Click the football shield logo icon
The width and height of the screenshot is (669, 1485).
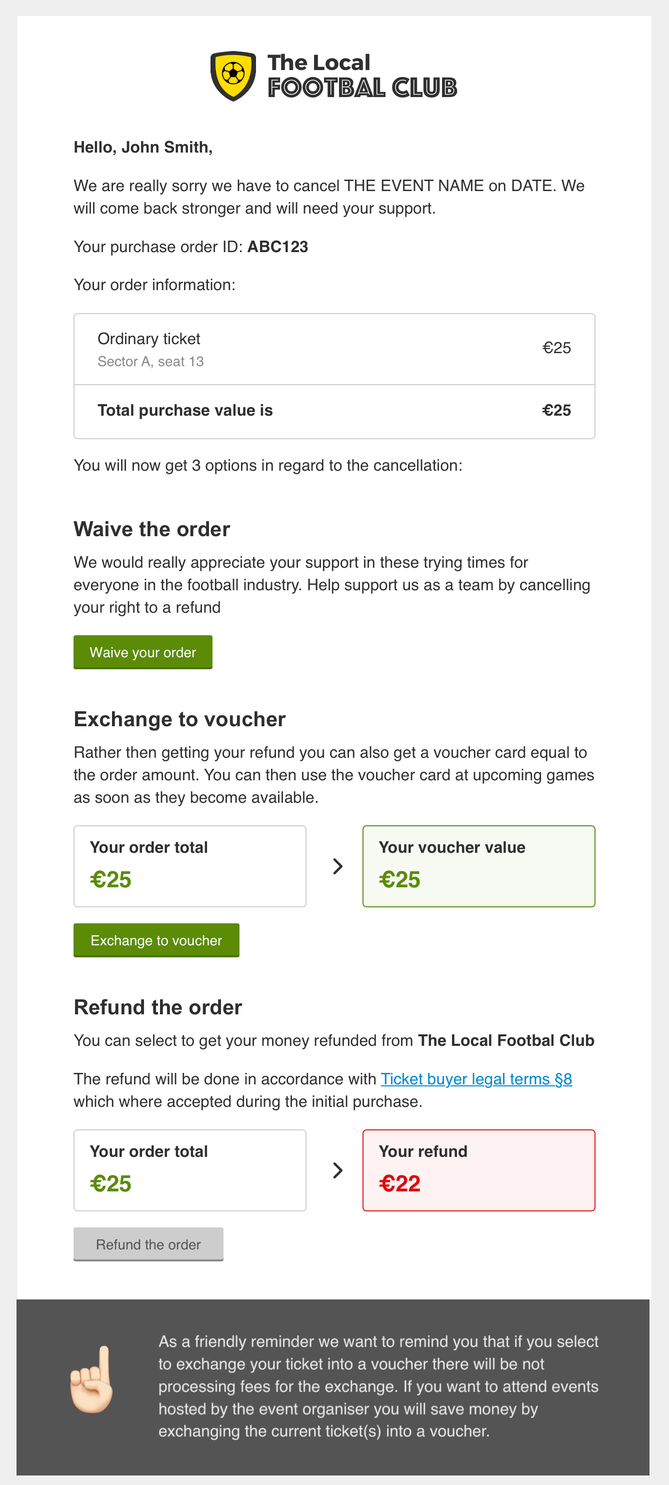pos(232,76)
